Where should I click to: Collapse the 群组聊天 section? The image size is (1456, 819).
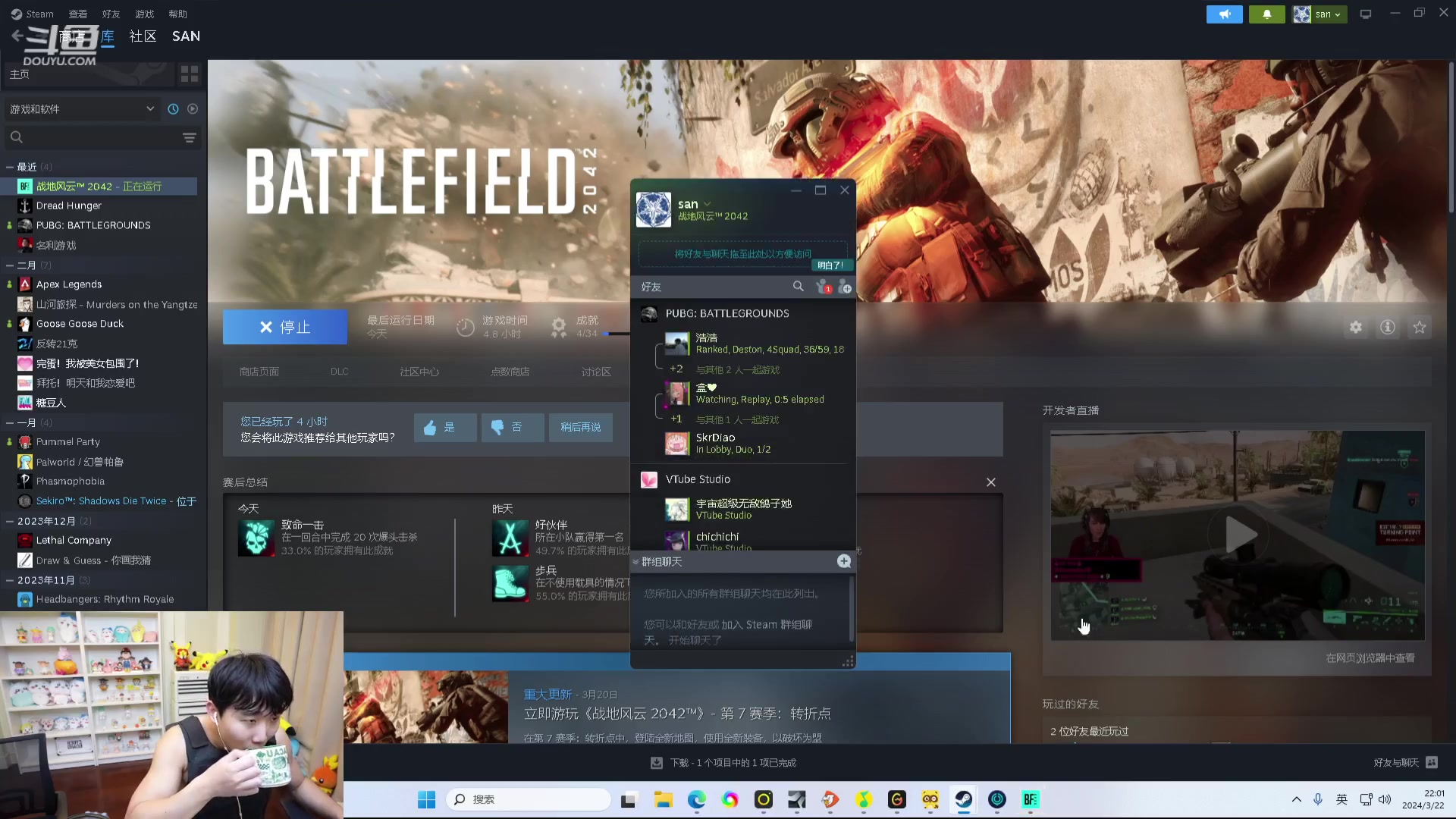click(635, 562)
